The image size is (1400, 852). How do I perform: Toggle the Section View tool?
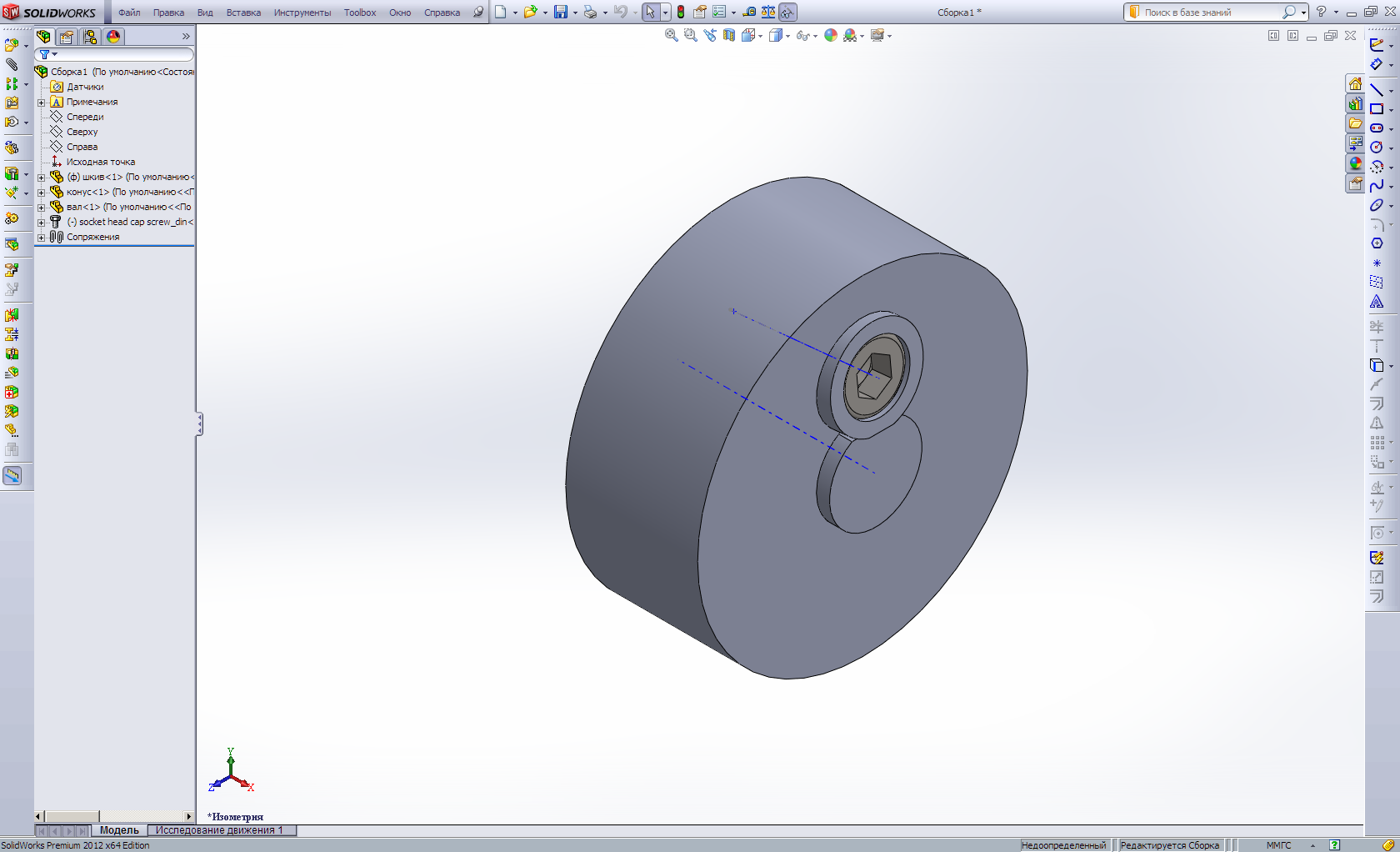[729, 35]
